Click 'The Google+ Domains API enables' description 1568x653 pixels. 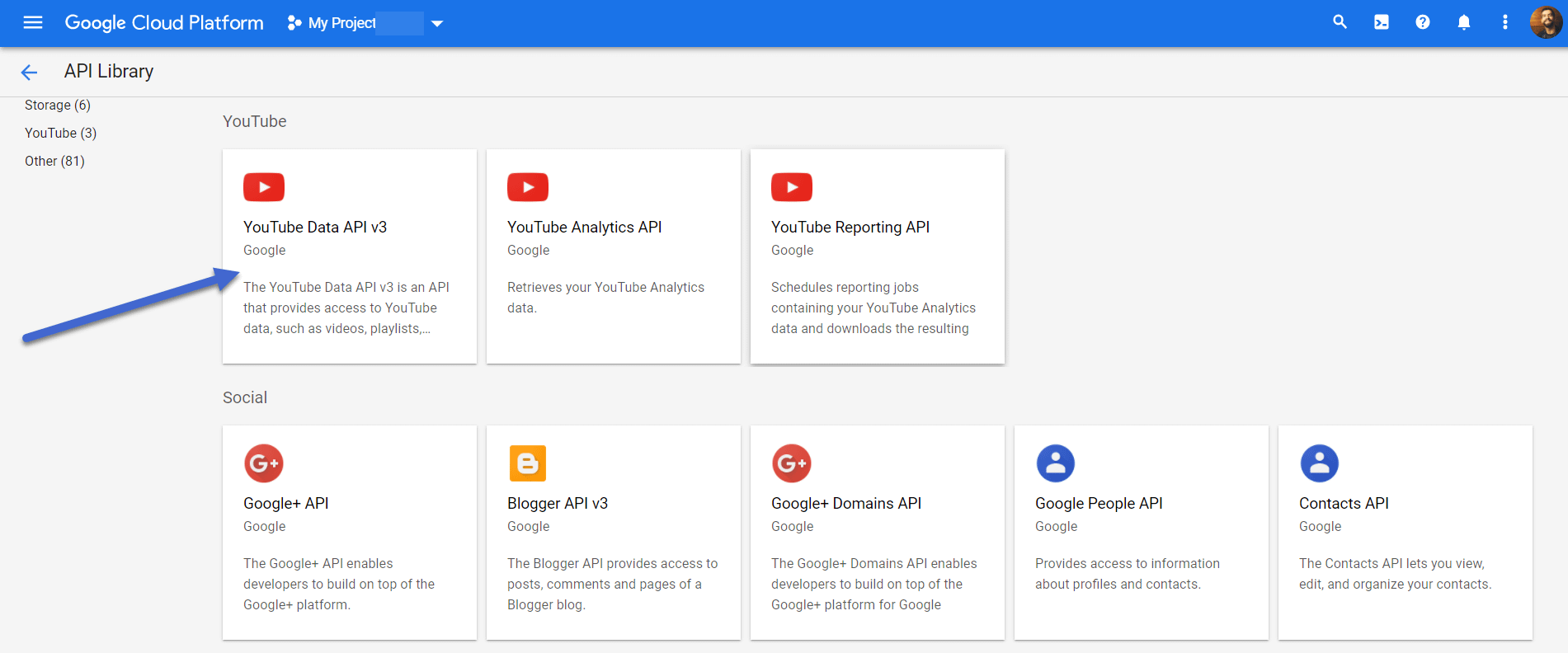[873, 584]
